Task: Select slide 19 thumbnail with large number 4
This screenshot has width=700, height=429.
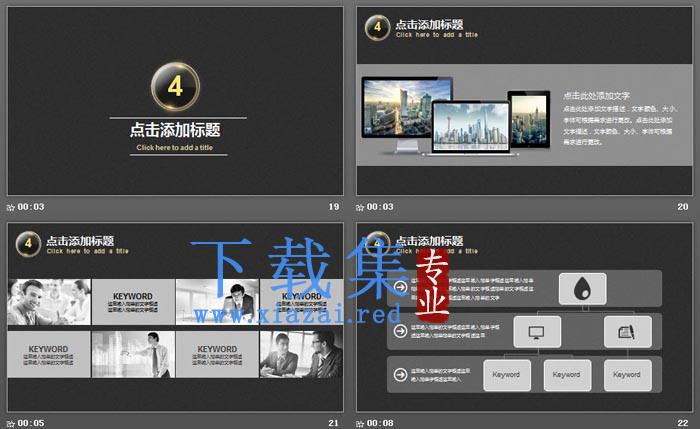Action: click(175, 101)
